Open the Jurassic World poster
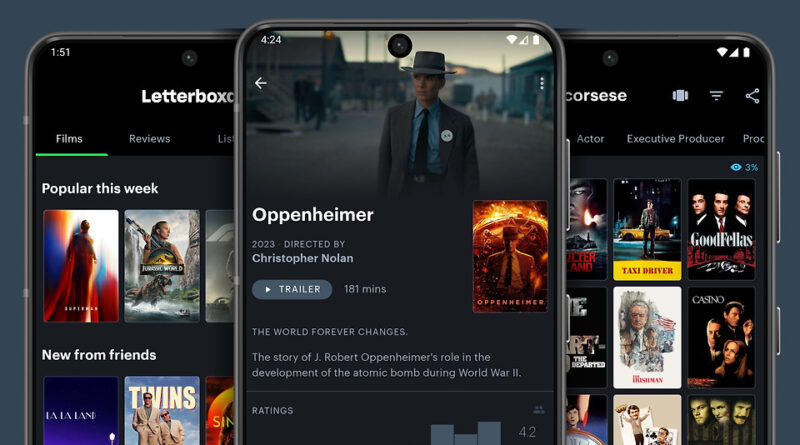Viewport: 800px width, 445px height. point(162,265)
